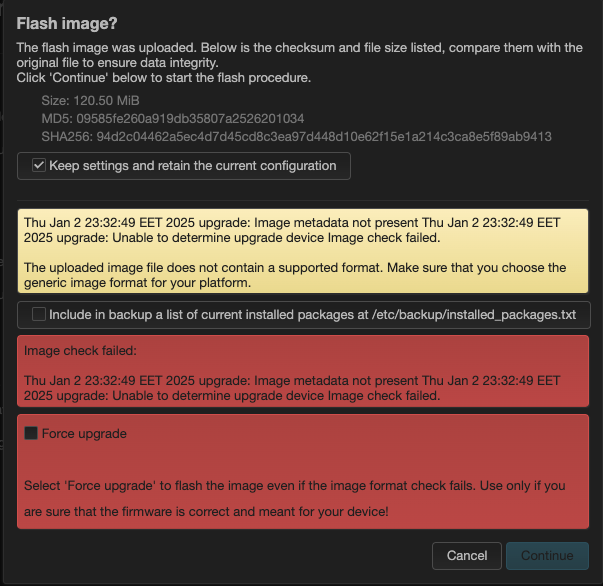Click Continue to start the flash
Viewport: 603px width, 586px height.
coord(547,556)
